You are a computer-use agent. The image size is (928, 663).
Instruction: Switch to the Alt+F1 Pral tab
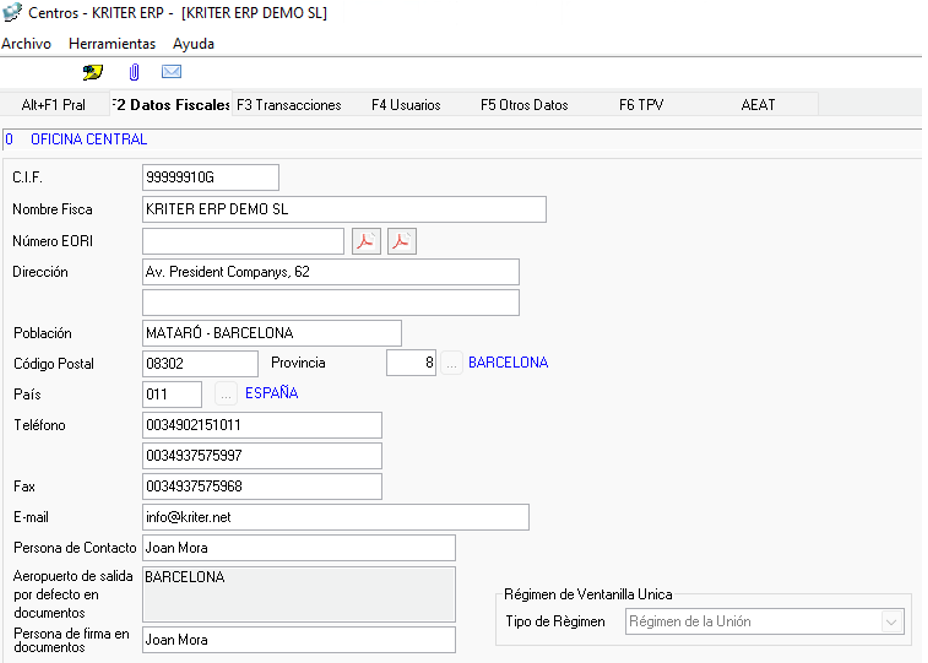pyautogui.click(x=53, y=105)
